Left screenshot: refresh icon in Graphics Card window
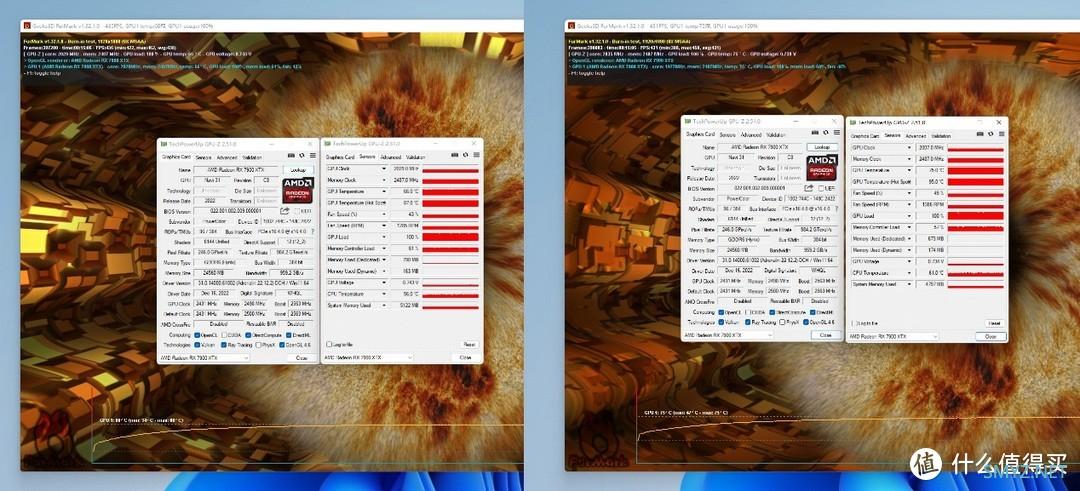This screenshot has width=1080, height=491. point(302,156)
